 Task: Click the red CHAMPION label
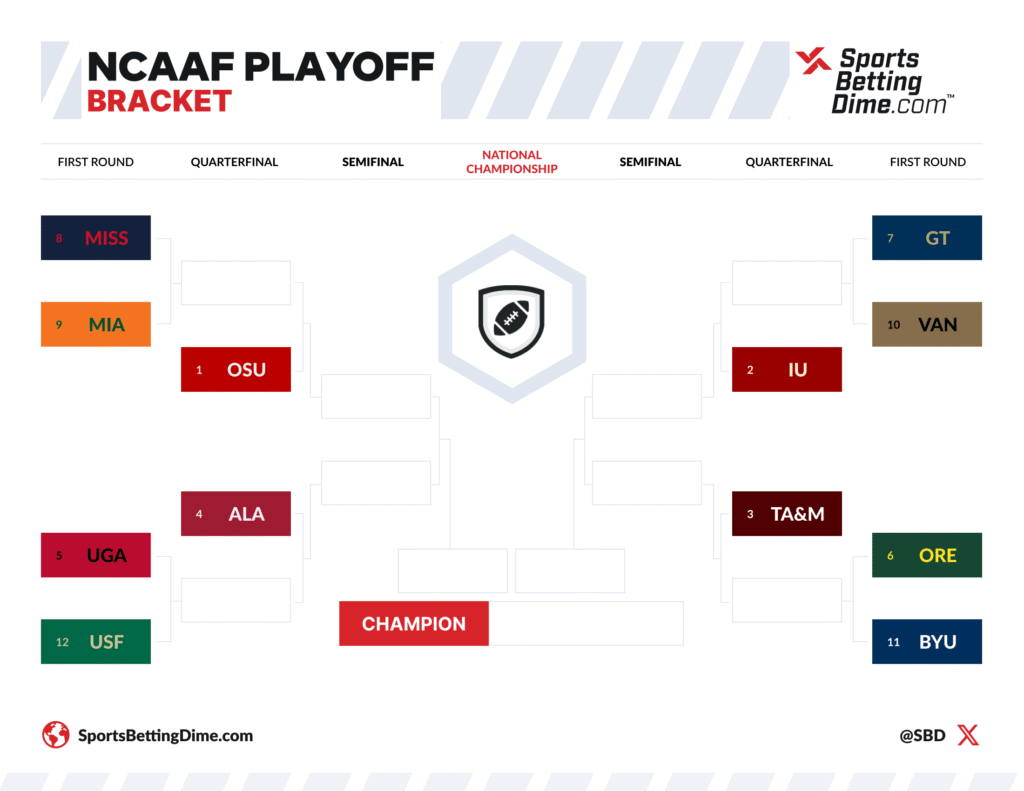pyautogui.click(x=414, y=624)
